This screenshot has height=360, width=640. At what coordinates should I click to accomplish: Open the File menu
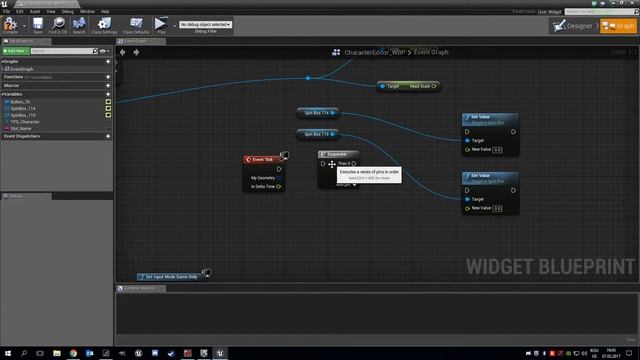tap(6, 11)
